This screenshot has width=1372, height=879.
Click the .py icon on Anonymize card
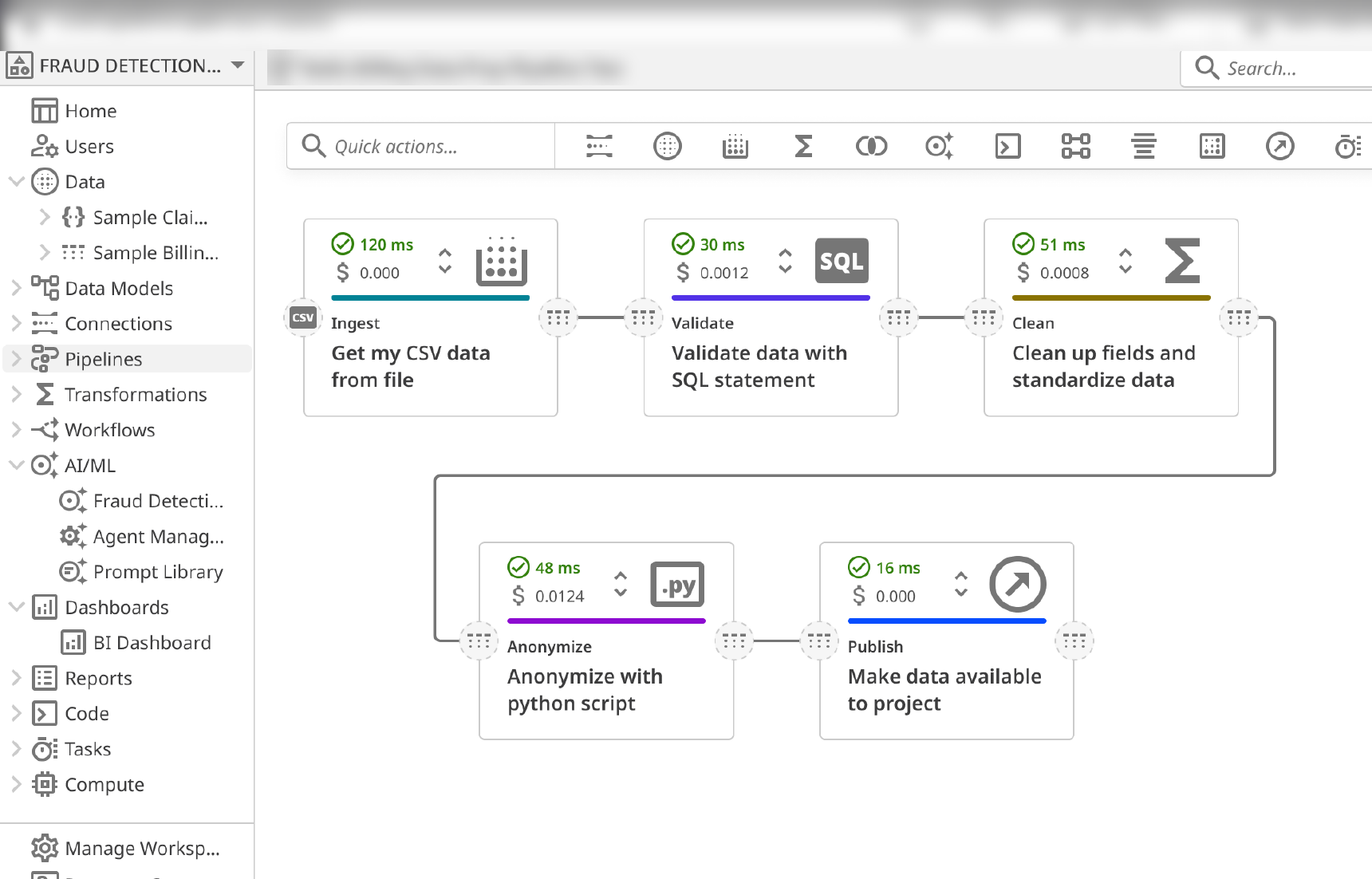677,585
